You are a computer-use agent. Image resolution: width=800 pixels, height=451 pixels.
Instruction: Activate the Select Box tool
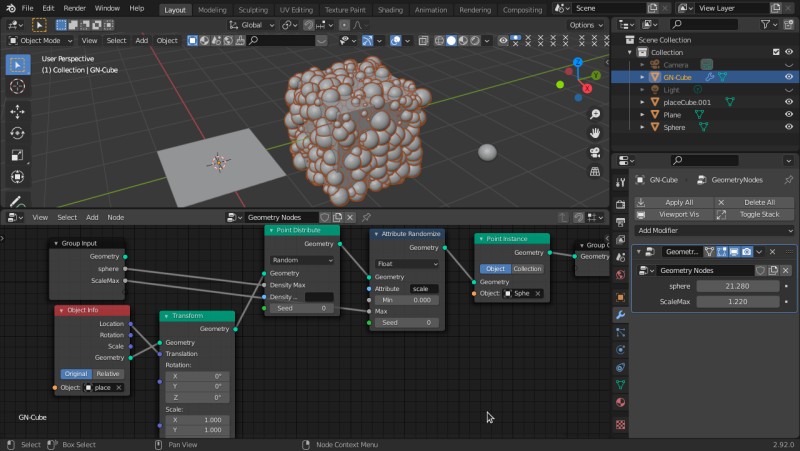pos(17,65)
